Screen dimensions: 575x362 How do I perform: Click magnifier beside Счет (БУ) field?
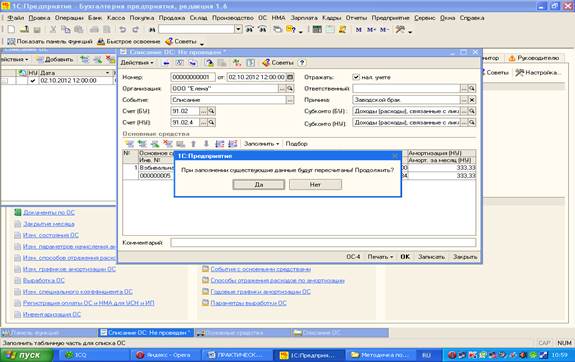pos(212,111)
